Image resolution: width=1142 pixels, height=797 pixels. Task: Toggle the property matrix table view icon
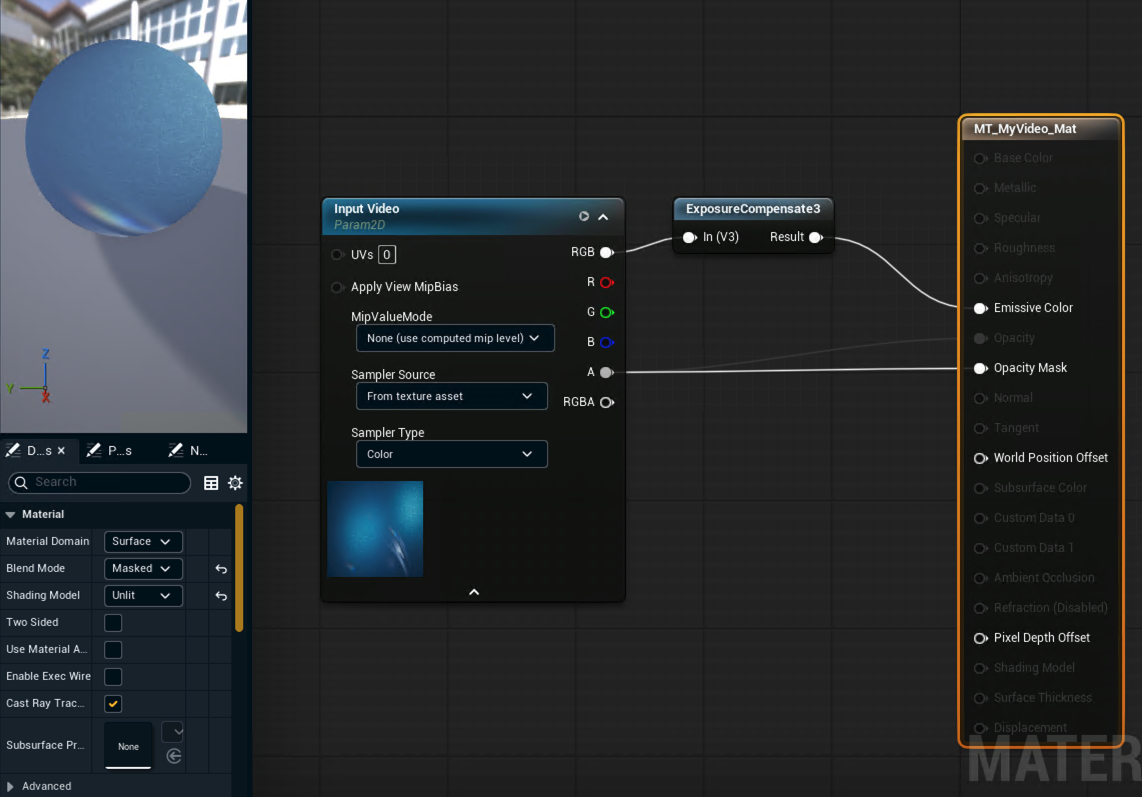[210, 482]
